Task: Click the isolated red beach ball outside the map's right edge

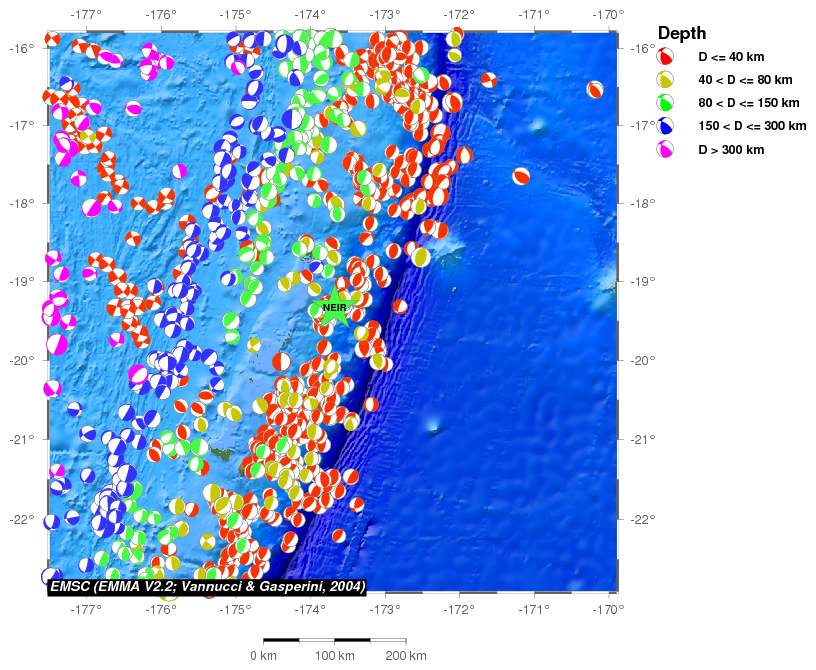Action: 595,90
